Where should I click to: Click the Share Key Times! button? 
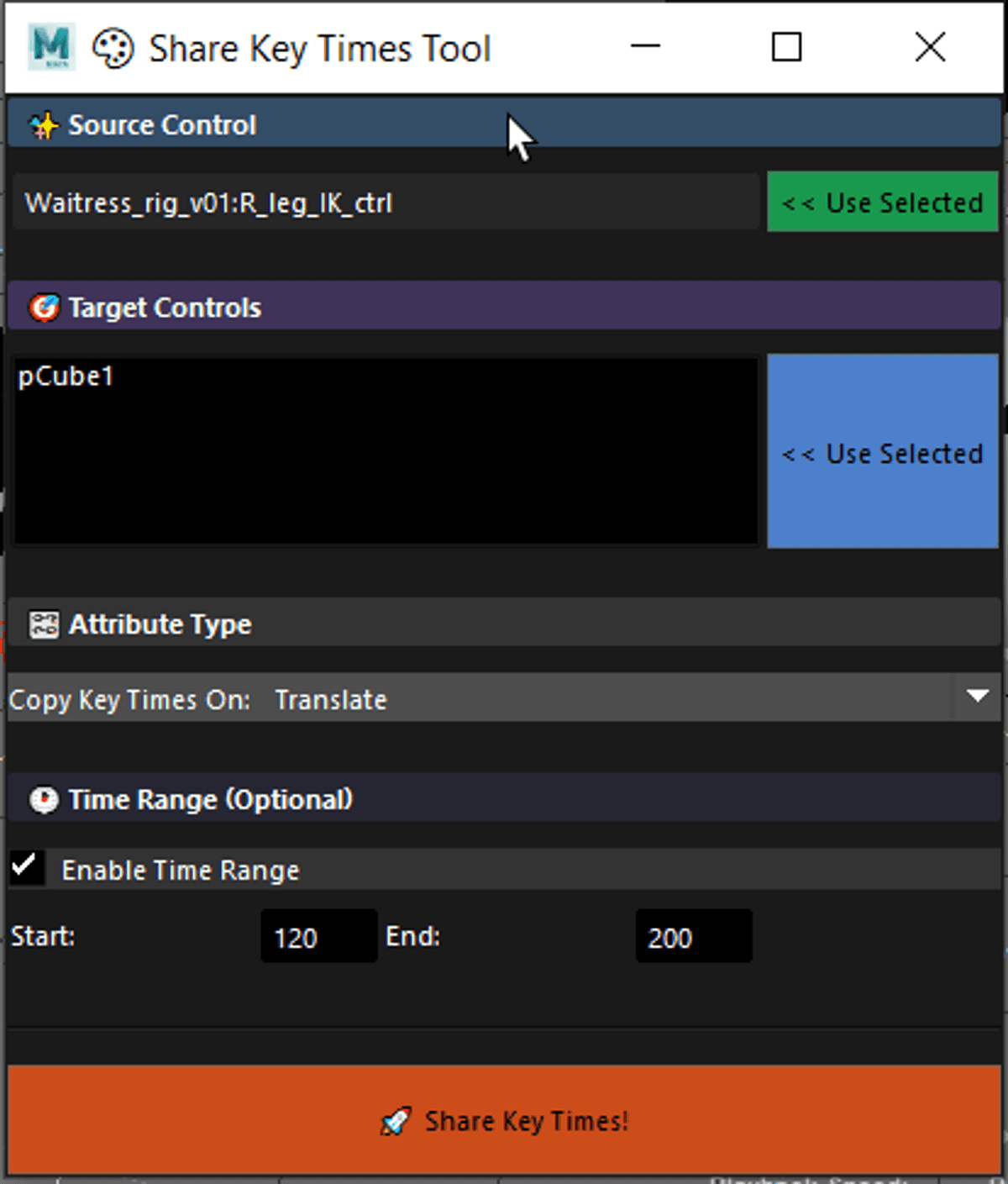coord(504,1119)
